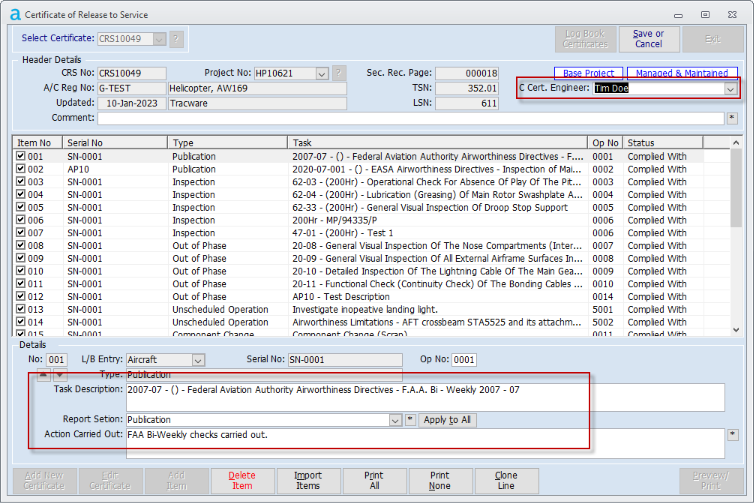Image resolution: width=754 pixels, height=503 pixels.
Task: Click the Managed & Maintained button
Action: [682, 73]
